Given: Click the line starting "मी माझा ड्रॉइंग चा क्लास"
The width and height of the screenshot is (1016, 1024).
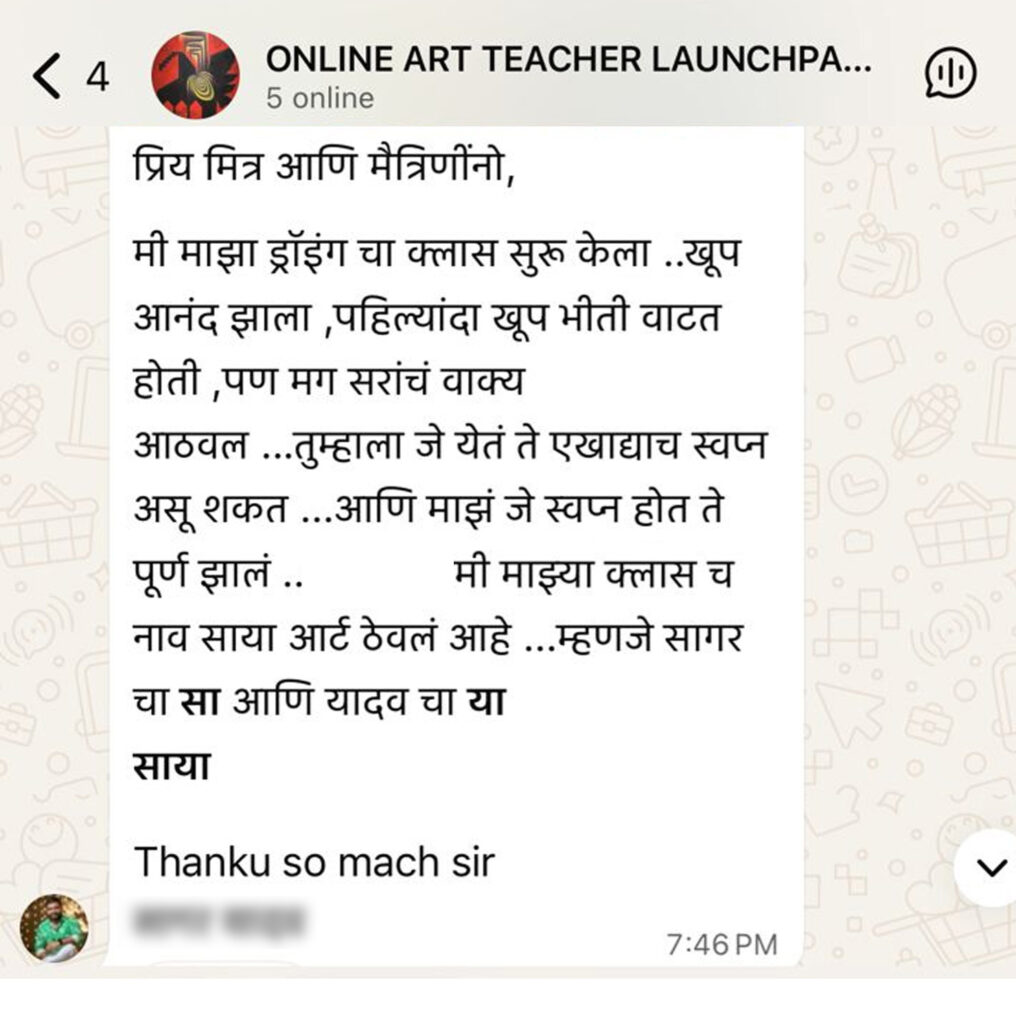Looking at the screenshot, I should (437, 253).
